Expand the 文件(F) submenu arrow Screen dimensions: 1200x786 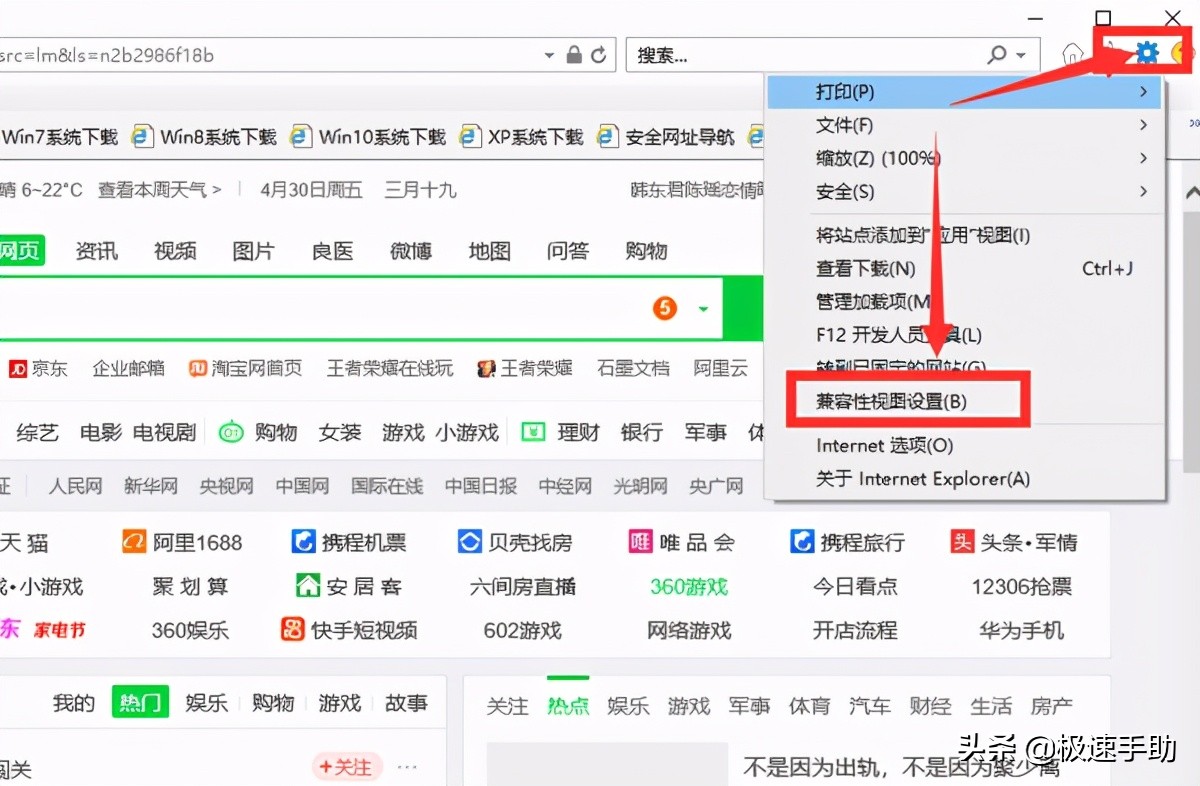click(1143, 125)
